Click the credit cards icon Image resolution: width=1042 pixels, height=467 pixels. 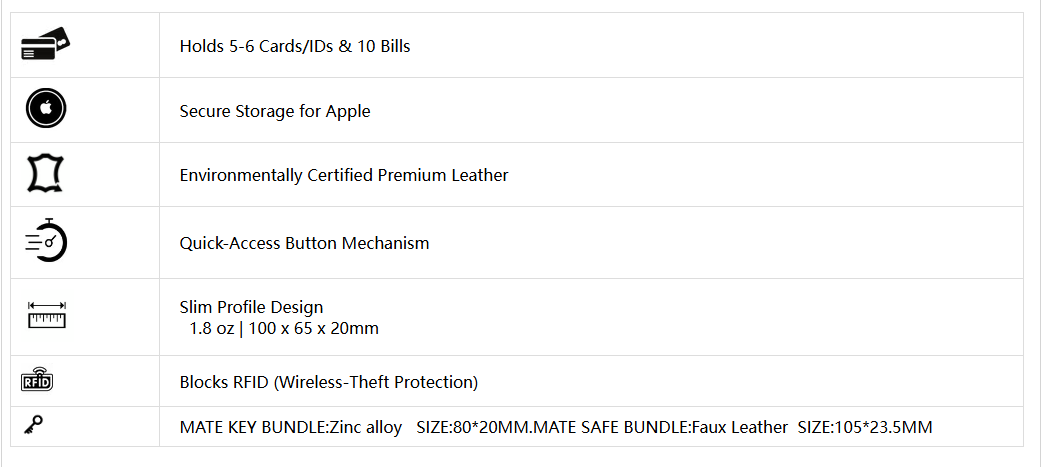[45, 44]
